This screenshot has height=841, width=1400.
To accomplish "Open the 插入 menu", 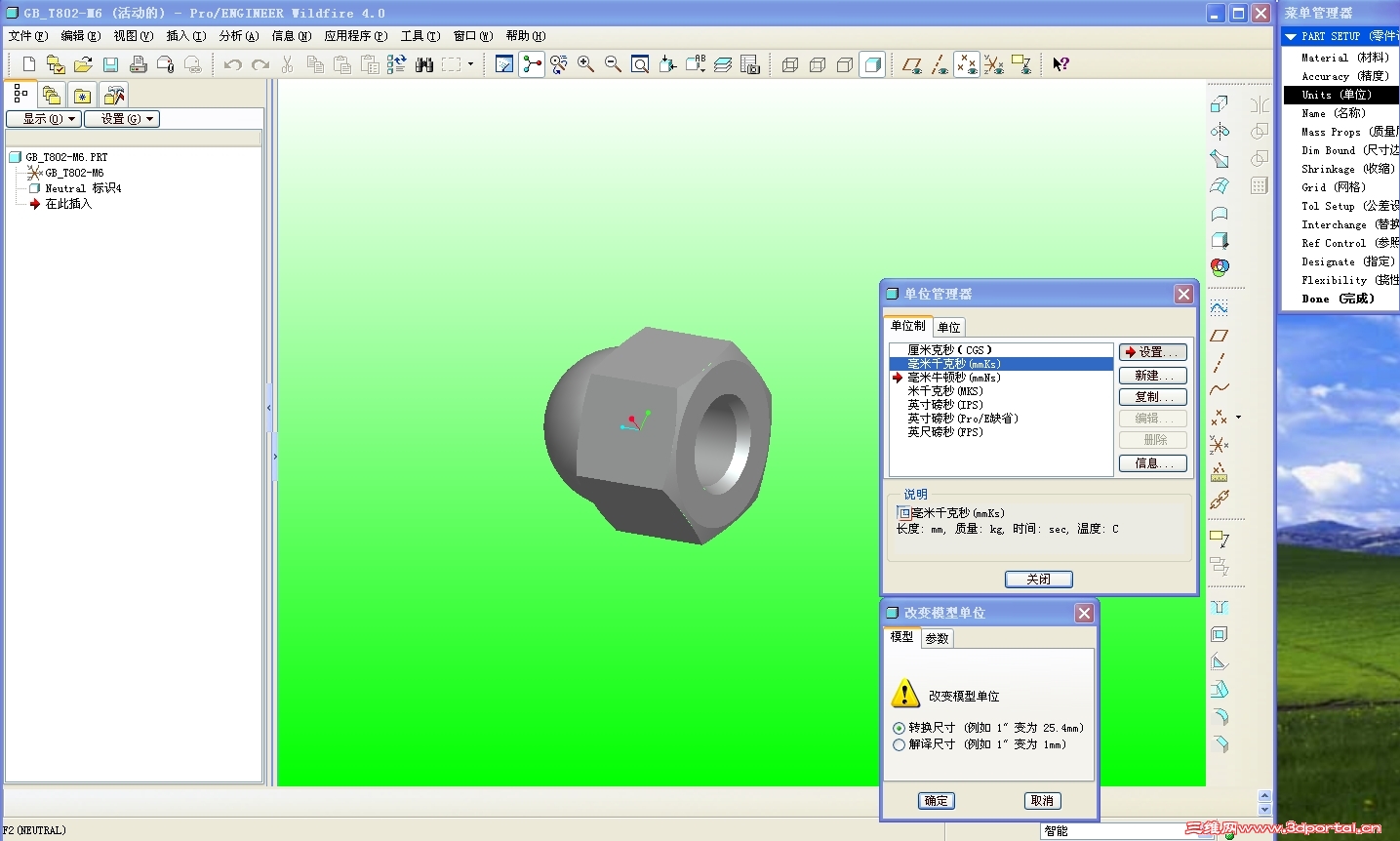I will coord(185,36).
